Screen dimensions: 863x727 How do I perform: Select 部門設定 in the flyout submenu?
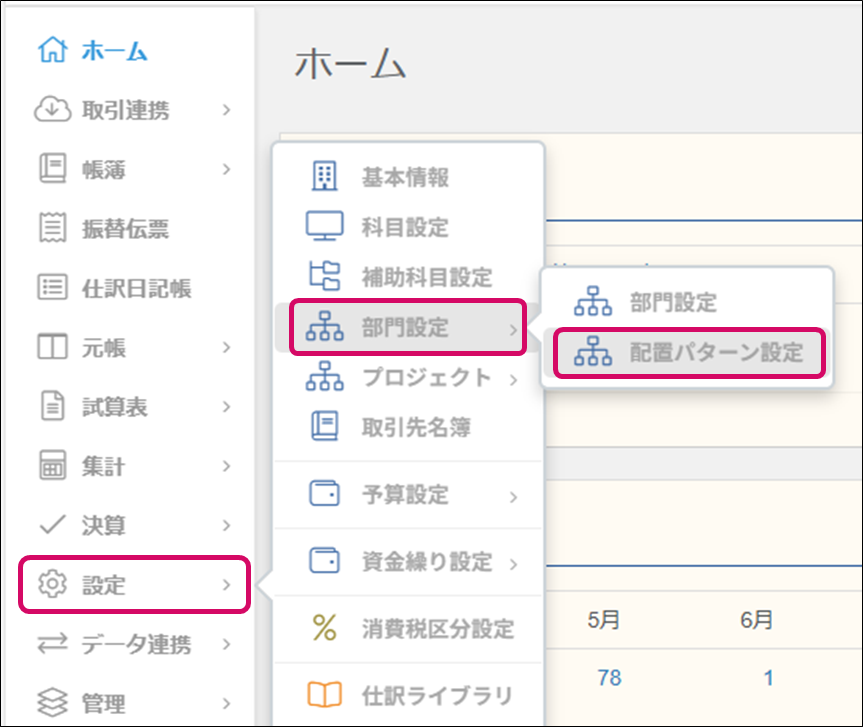[x=673, y=302]
